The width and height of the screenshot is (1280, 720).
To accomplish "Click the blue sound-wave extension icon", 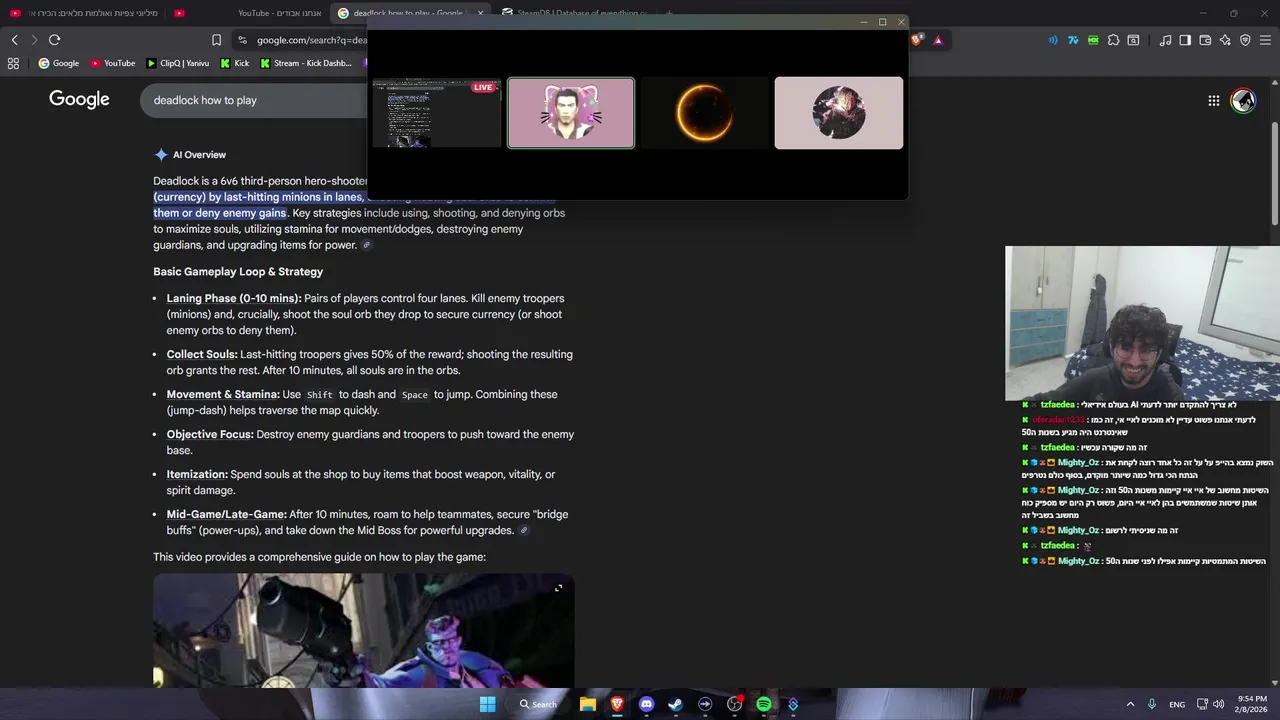I will (1053, 40).
